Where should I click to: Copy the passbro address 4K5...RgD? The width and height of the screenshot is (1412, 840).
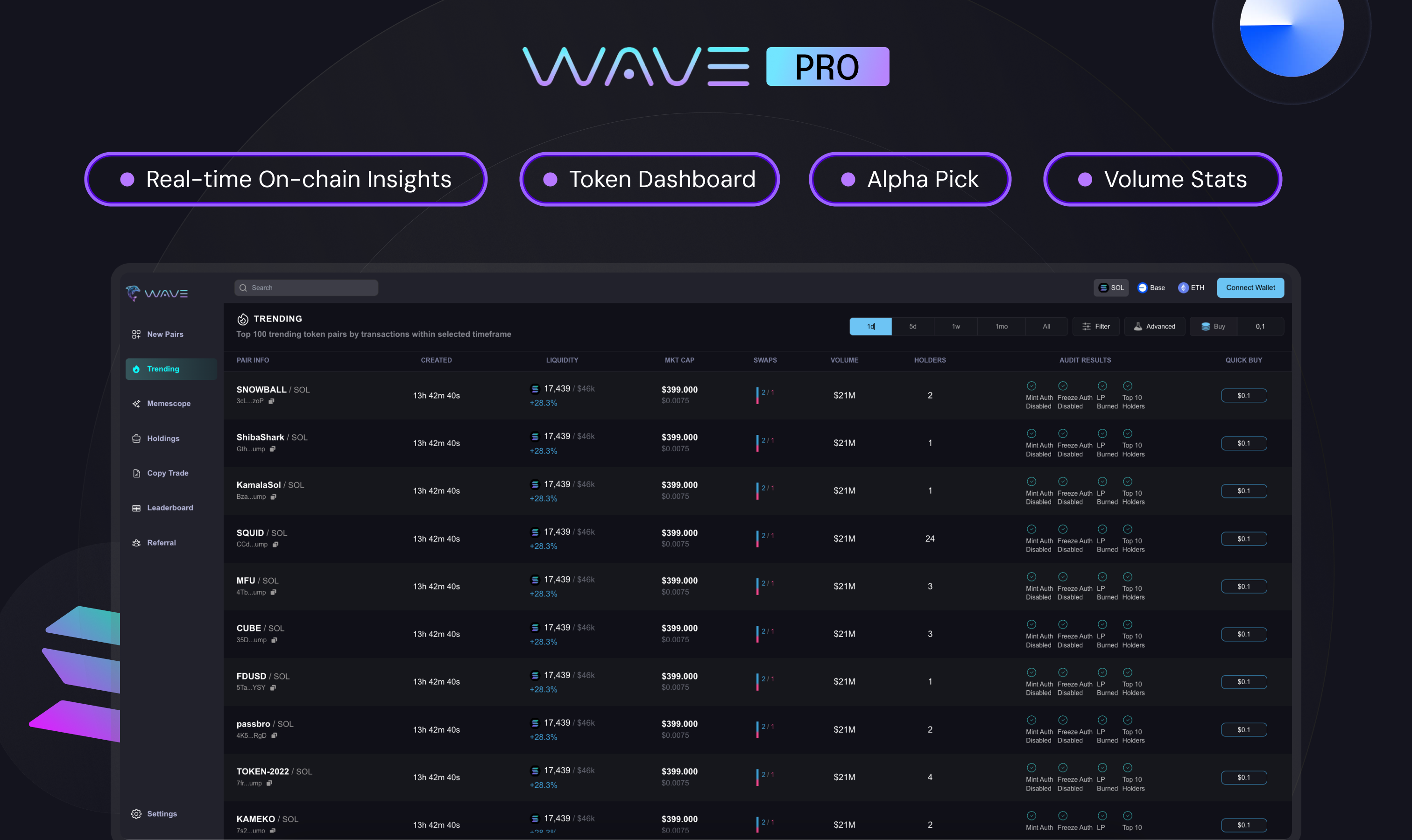274,735
